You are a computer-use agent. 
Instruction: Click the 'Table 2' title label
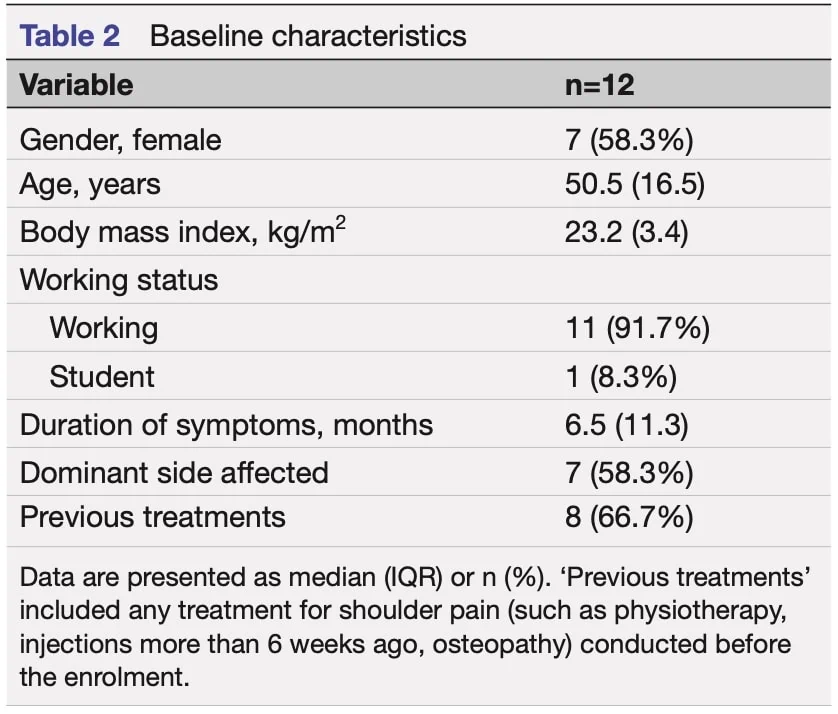[69, 36]
